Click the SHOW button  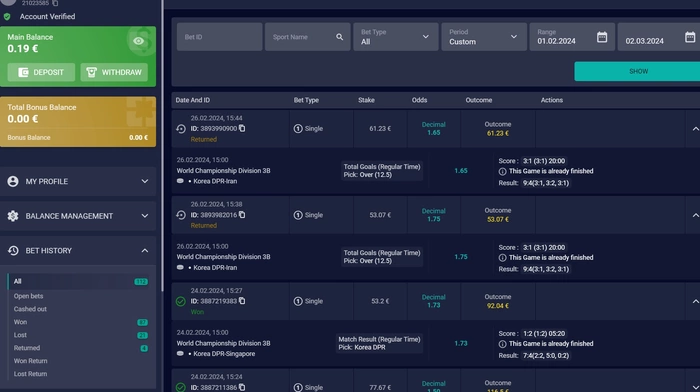638,71
